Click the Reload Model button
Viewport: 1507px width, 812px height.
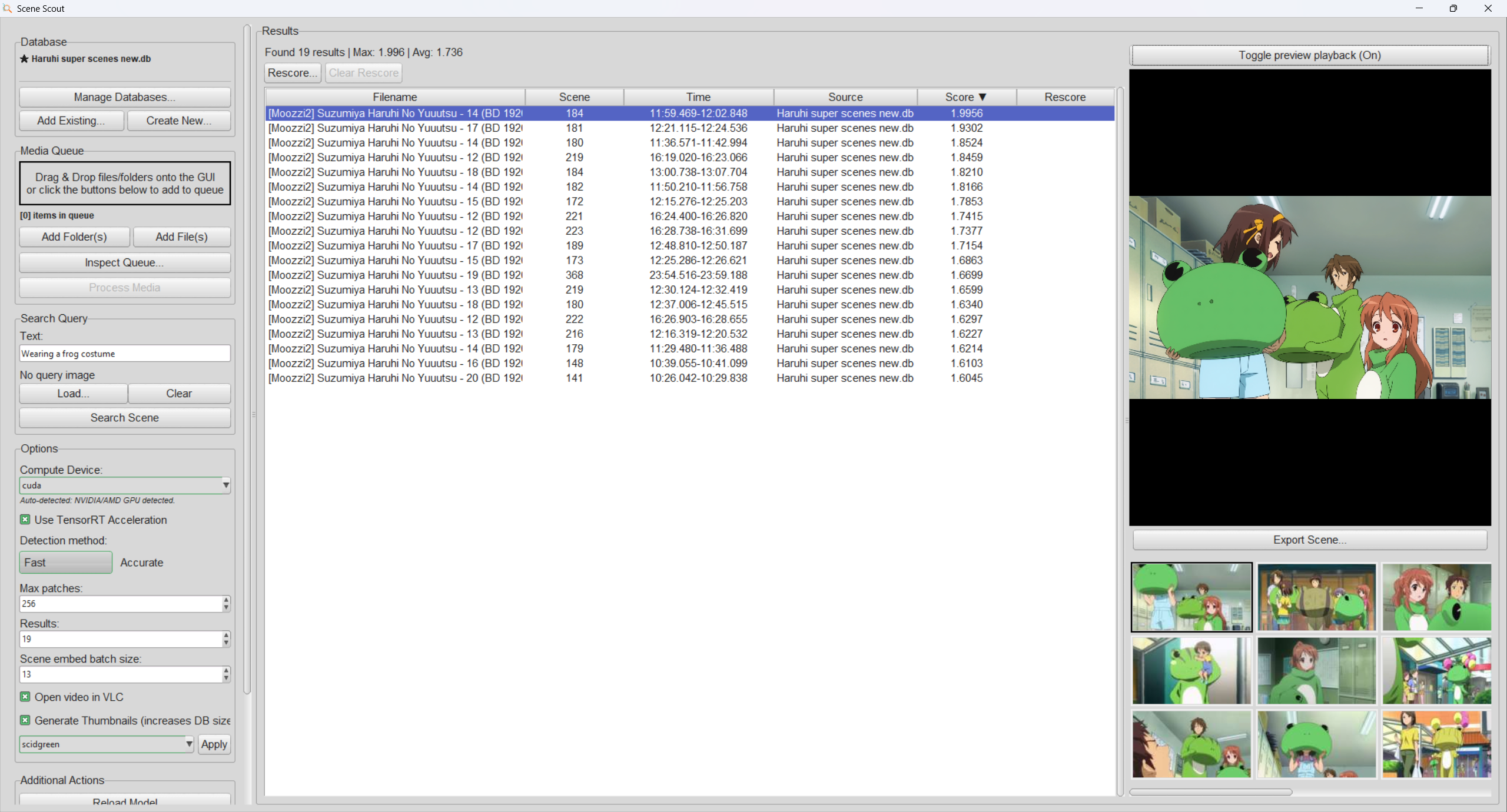[x=125, y=801]
